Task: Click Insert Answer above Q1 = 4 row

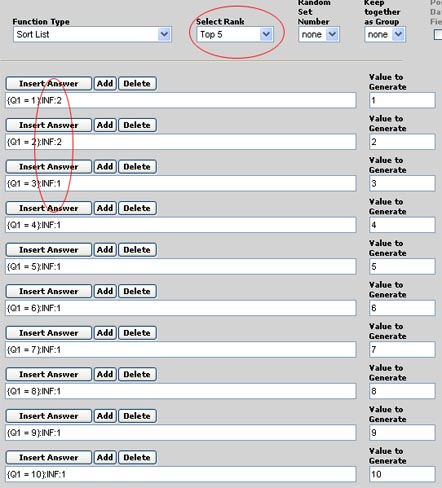Action: pyautogui.click(x=49, y=208)
